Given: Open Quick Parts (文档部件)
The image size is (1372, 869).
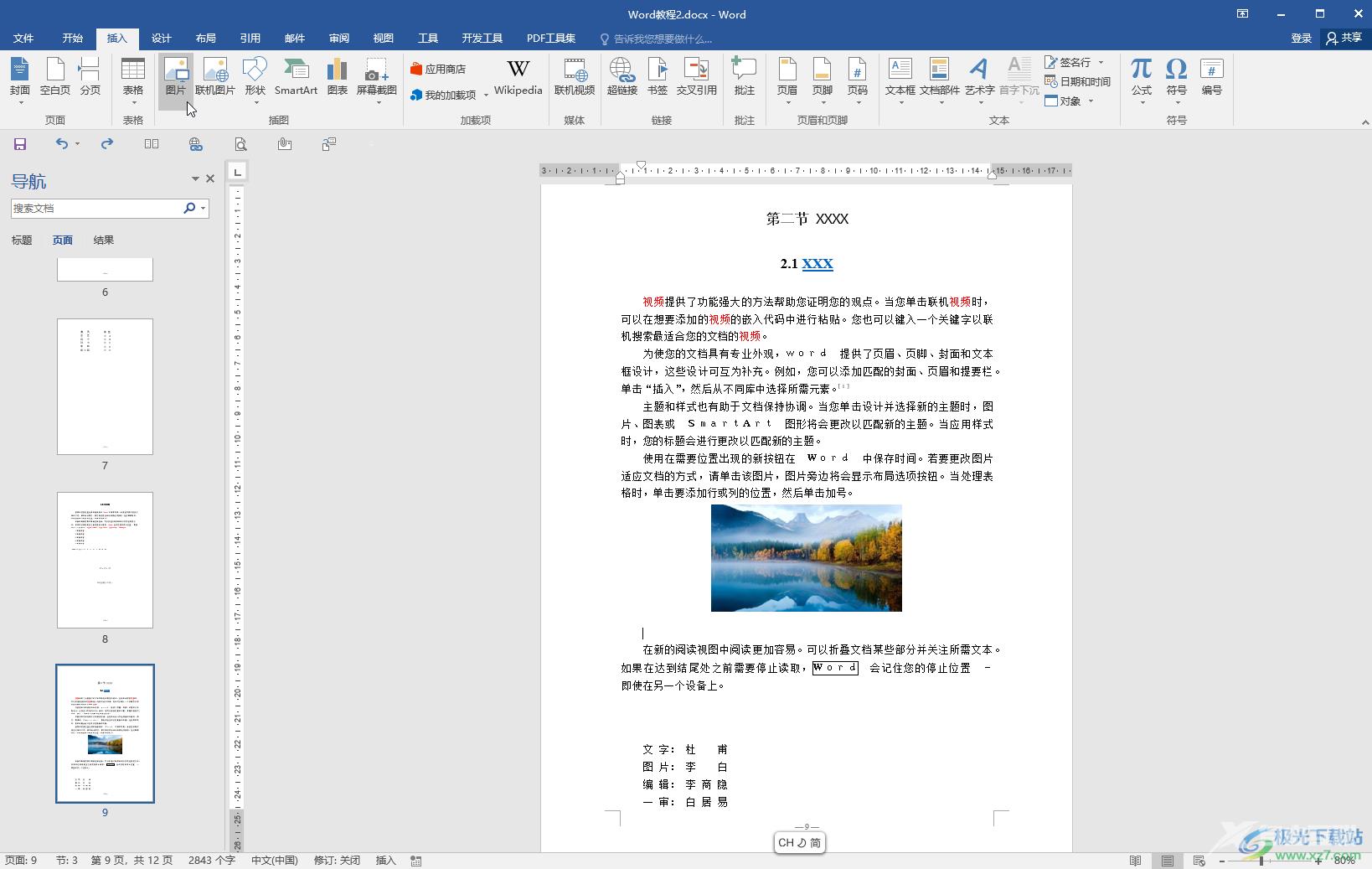Looking at the screenshot, I should click(939, 80).
